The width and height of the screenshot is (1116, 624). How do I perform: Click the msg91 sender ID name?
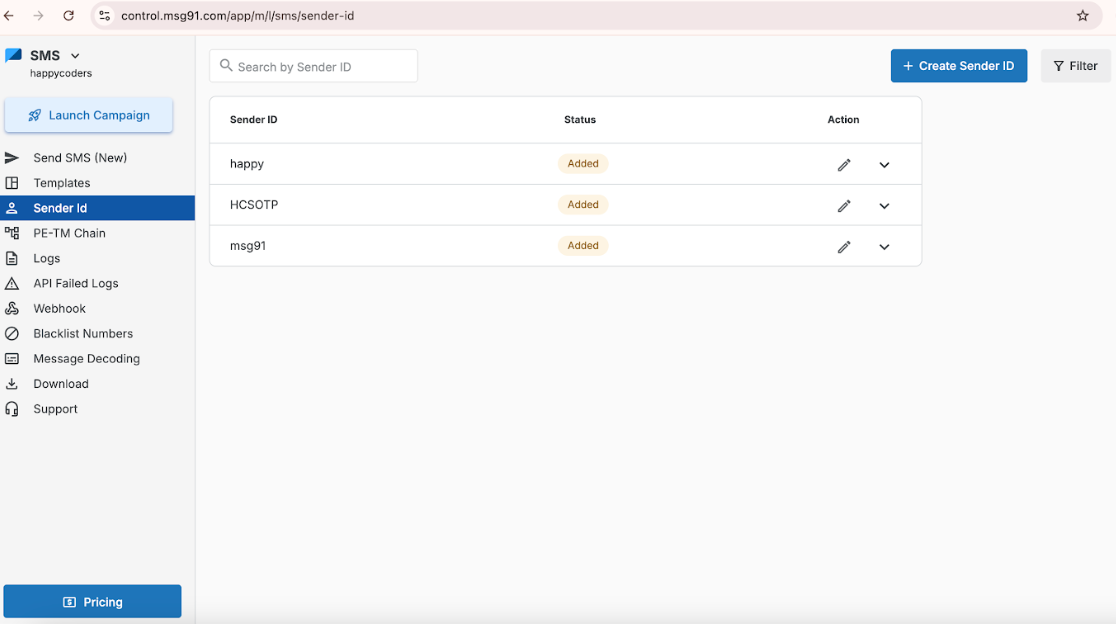(x=248, y=246)
